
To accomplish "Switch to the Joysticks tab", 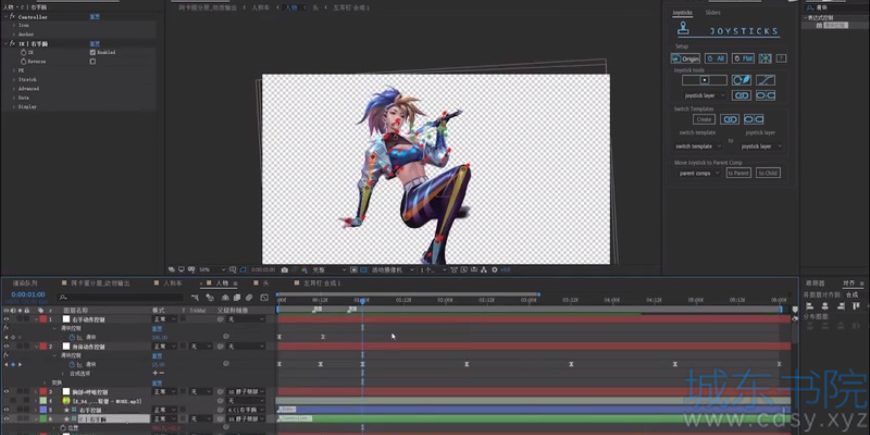I will [x=682, y=12].
